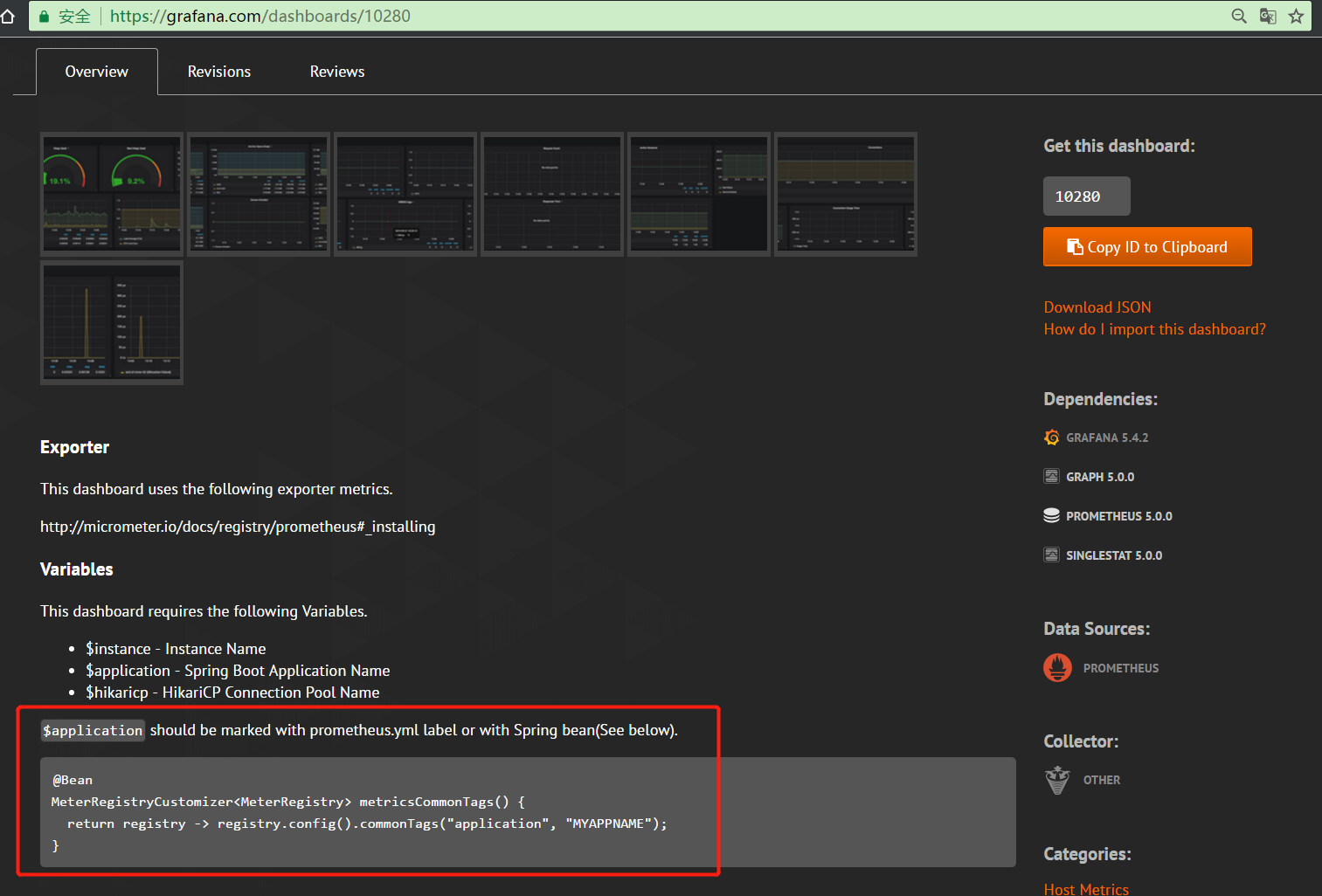Screen dimensions: 1322x896
Task: Open the Reviews tab
Action: tap(337, 72)
